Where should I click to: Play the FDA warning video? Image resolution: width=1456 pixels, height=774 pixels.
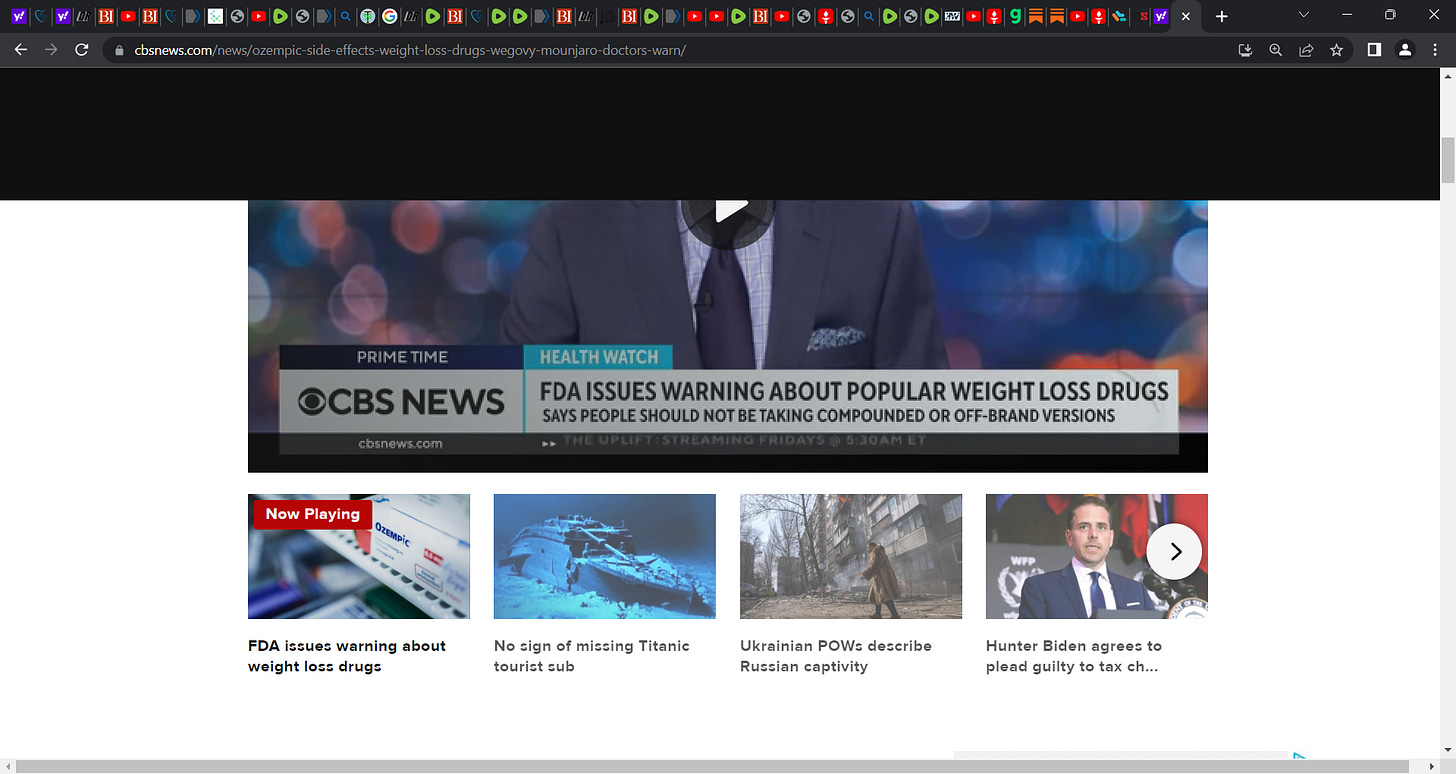[x=728, y=210]
